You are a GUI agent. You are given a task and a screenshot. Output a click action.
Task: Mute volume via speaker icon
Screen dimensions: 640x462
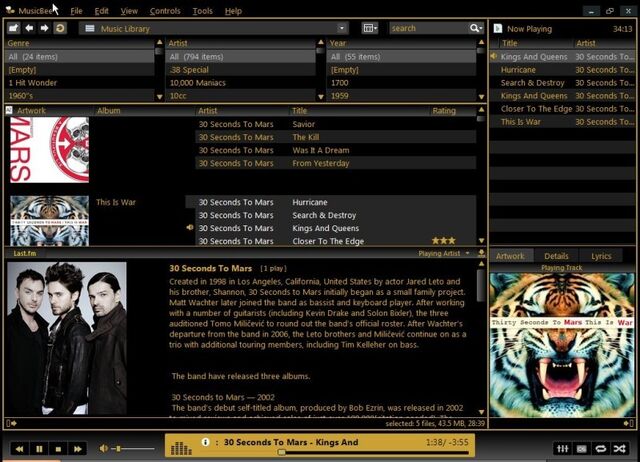tap(104, 449)
